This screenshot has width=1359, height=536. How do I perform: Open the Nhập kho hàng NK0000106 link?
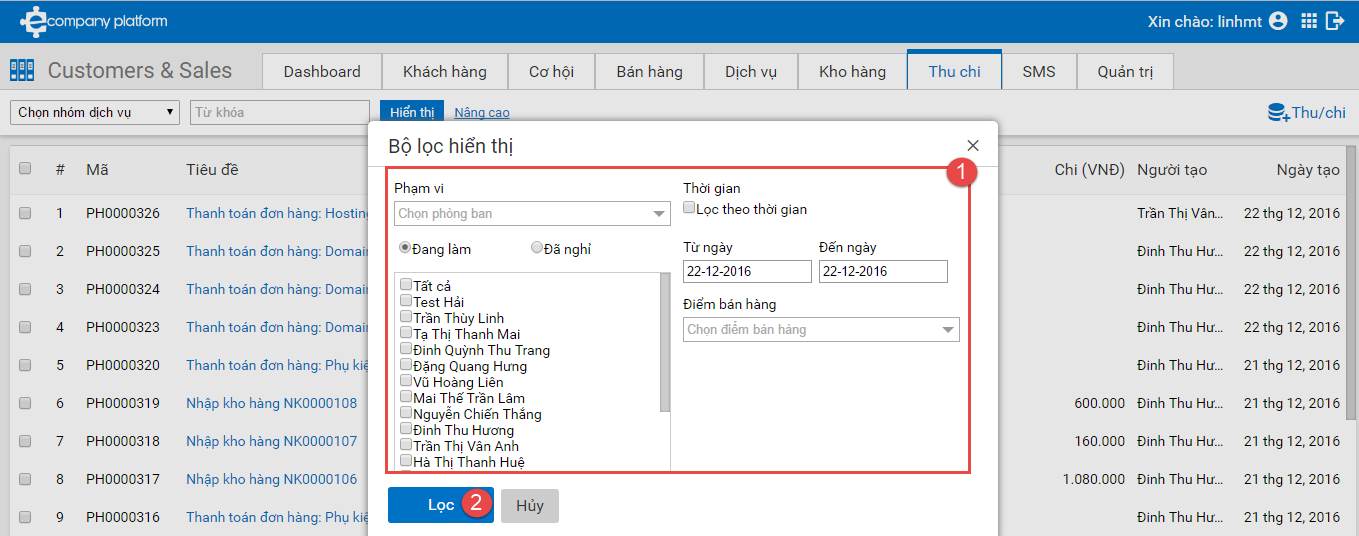click(x=272, y=479)
